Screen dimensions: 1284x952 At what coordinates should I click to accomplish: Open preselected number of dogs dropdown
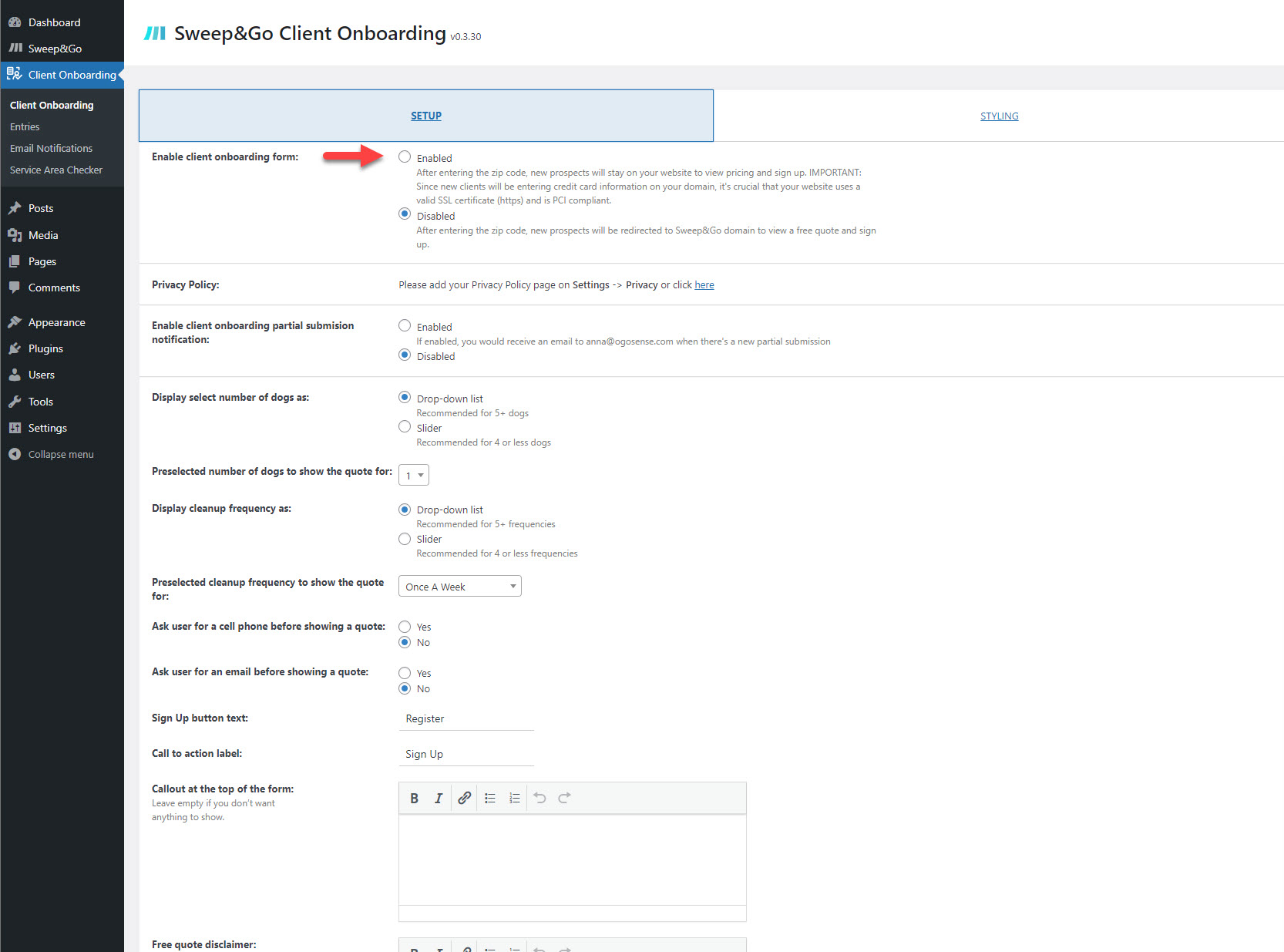[414, 476]
